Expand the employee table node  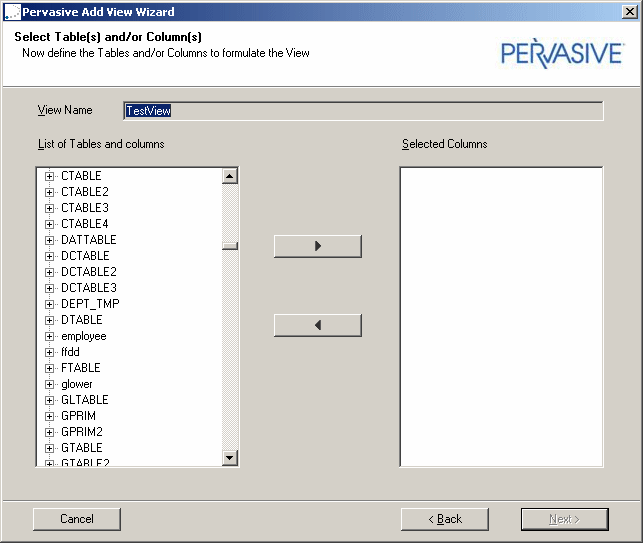coord(49,336)
